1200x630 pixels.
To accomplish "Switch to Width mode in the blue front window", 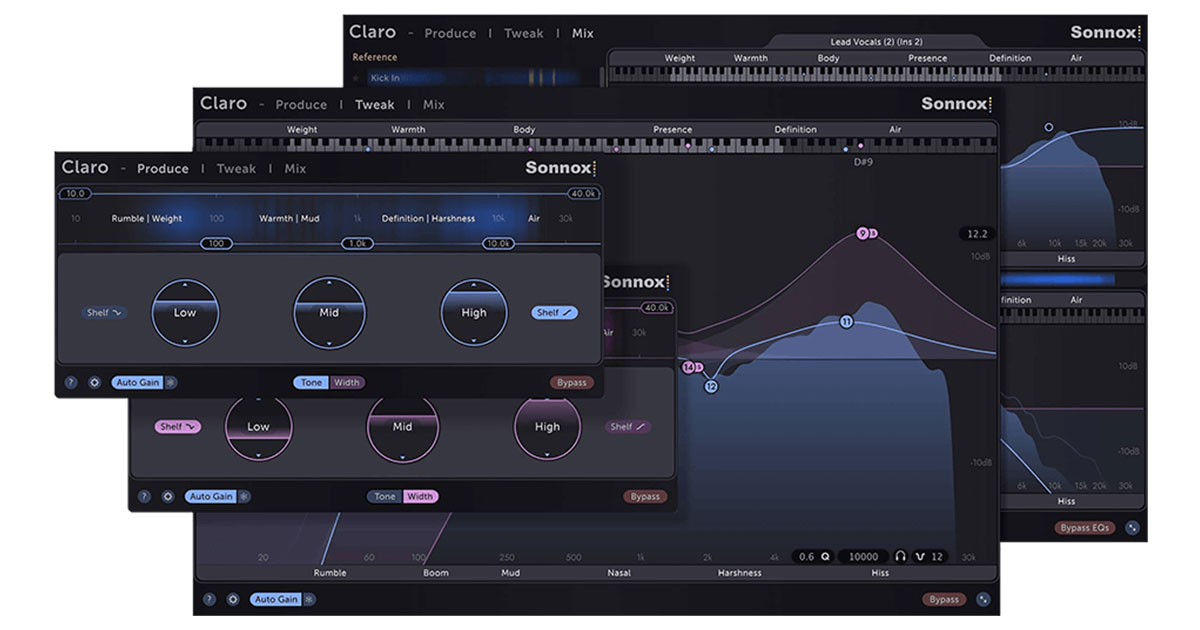I will 347,382.
